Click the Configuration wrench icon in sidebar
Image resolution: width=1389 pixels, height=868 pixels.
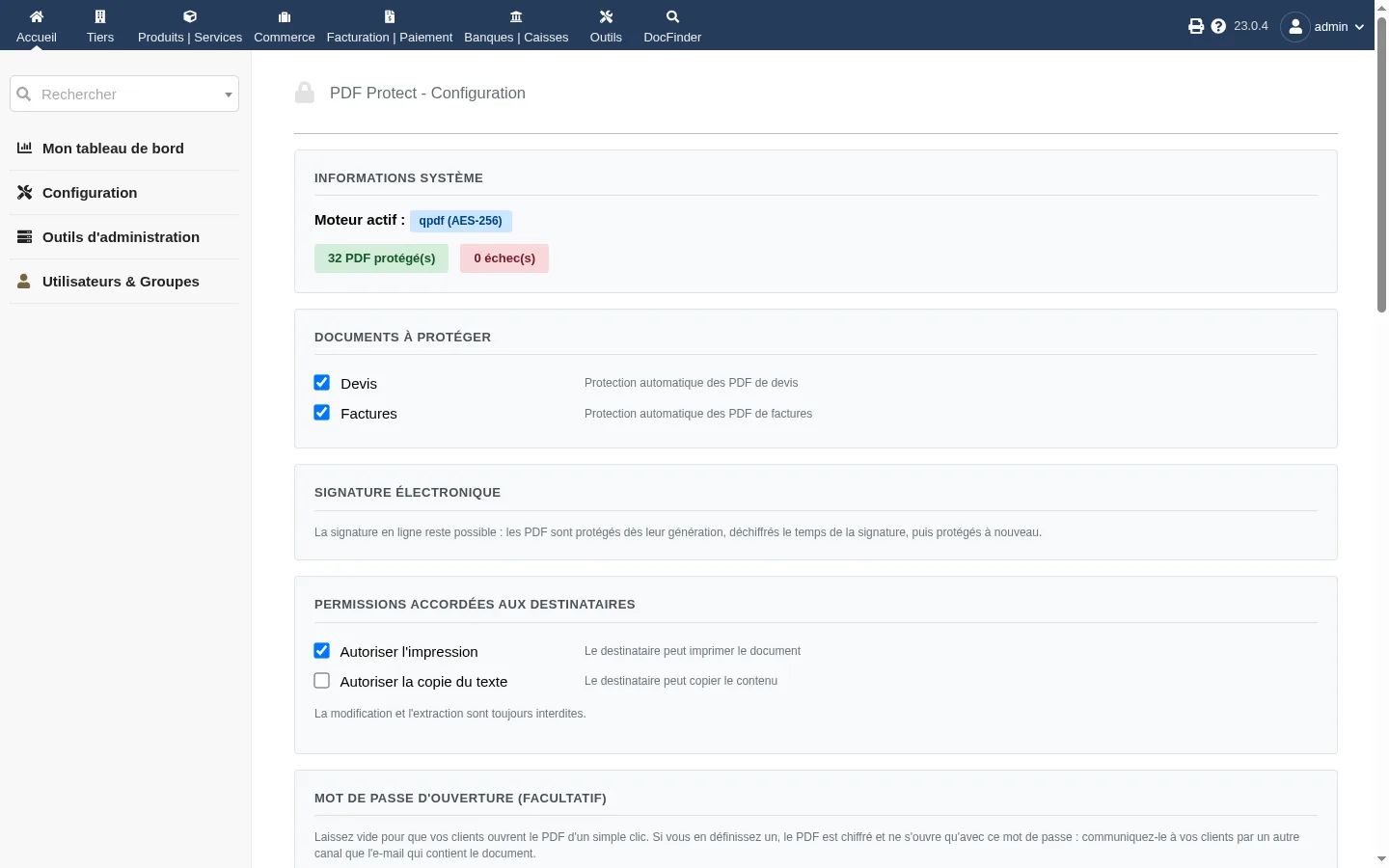coord(25,192)
